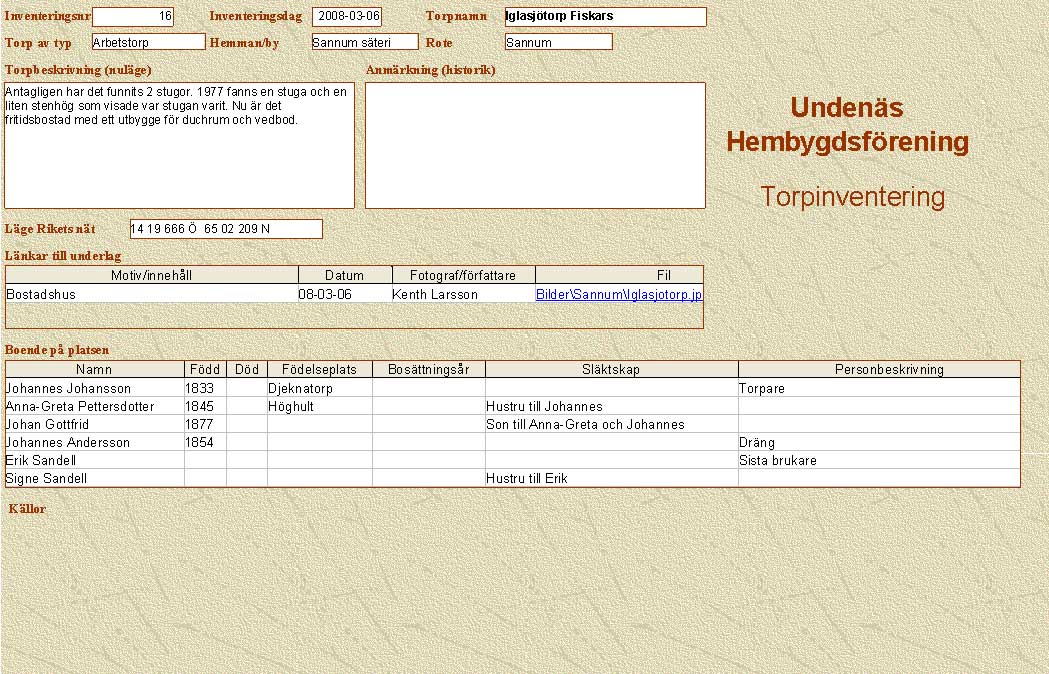
Task: Open the Bilder\Sannum\Iglasjotorp.jp file link
Action: coord(619,295)
